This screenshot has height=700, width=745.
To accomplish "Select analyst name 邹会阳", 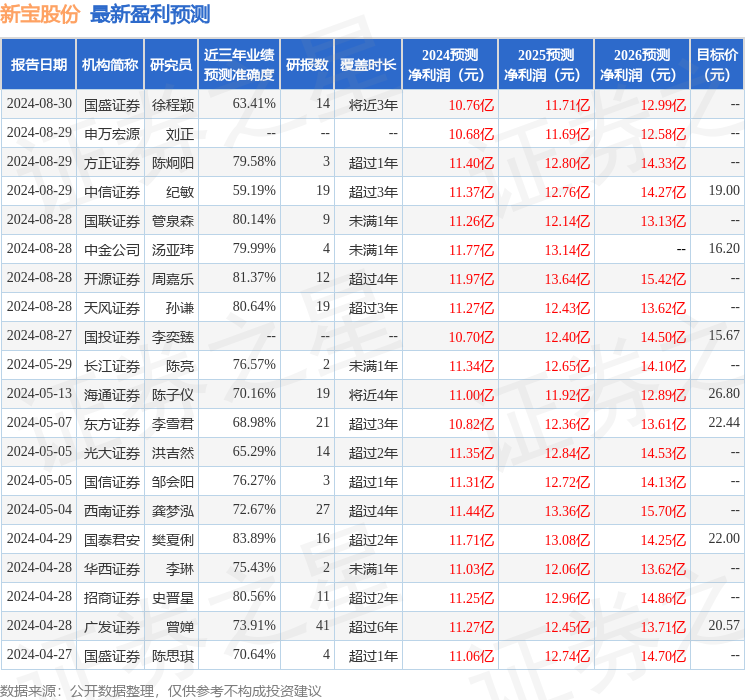I will (172, 482).
